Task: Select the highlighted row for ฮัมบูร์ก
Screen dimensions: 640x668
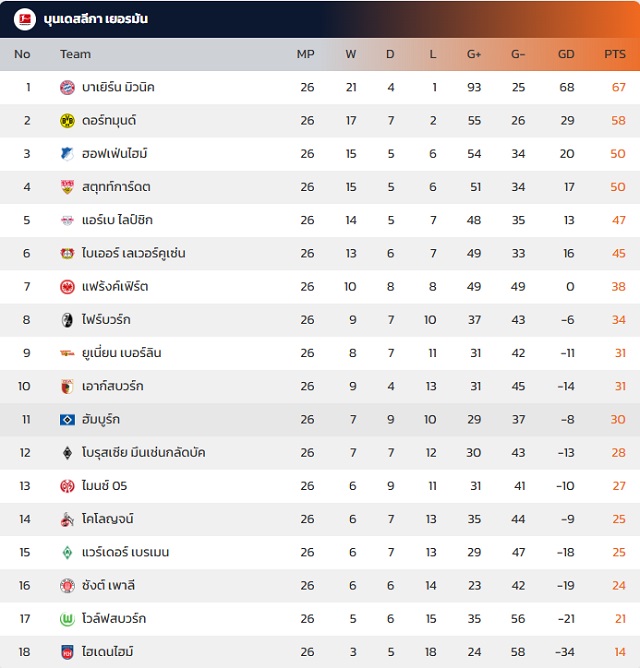Action: 320,420
